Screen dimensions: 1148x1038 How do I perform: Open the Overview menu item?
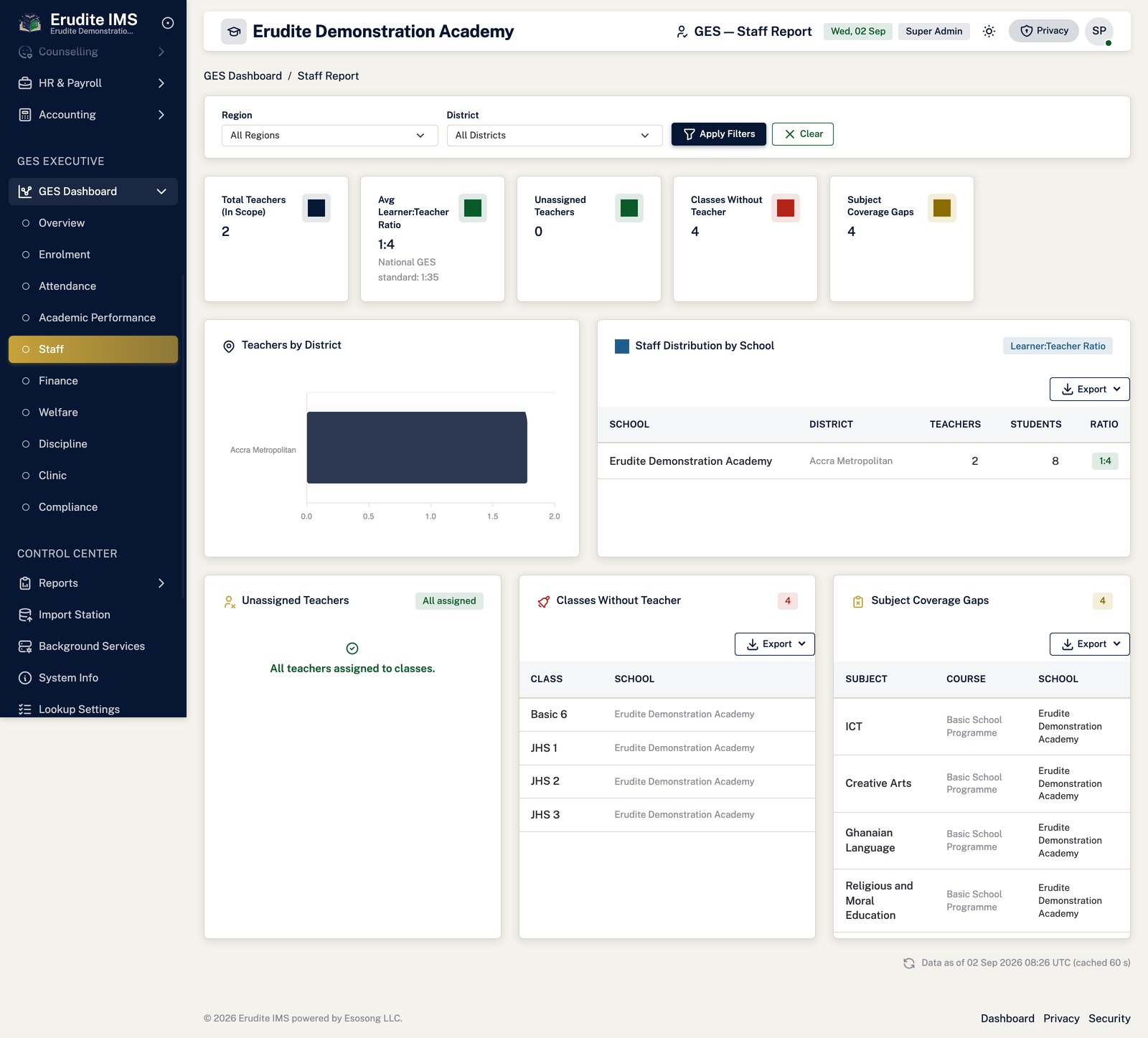pyautogui.click(x=93, y=223)
